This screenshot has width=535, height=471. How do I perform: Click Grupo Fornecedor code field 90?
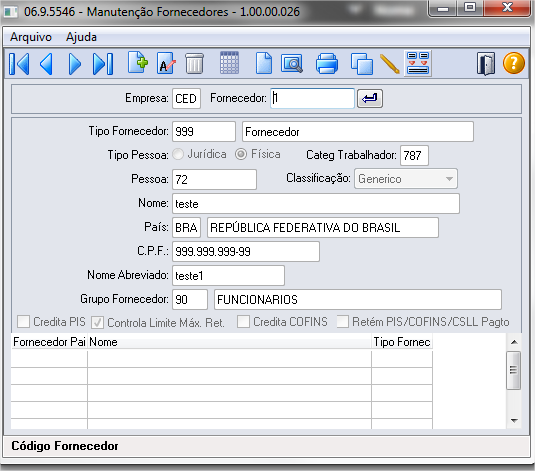[x=190, y=300]
